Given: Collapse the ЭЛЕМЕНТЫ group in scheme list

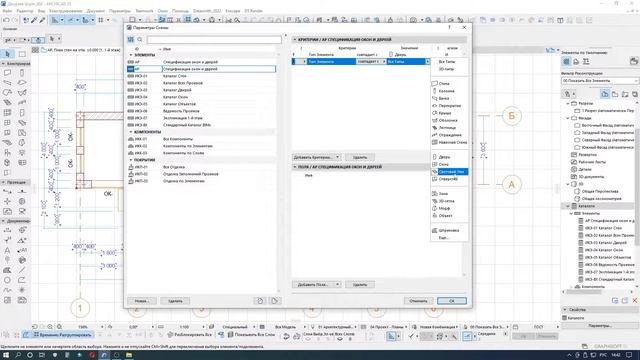Looking at the screenshot, I should tap(131, 55).
